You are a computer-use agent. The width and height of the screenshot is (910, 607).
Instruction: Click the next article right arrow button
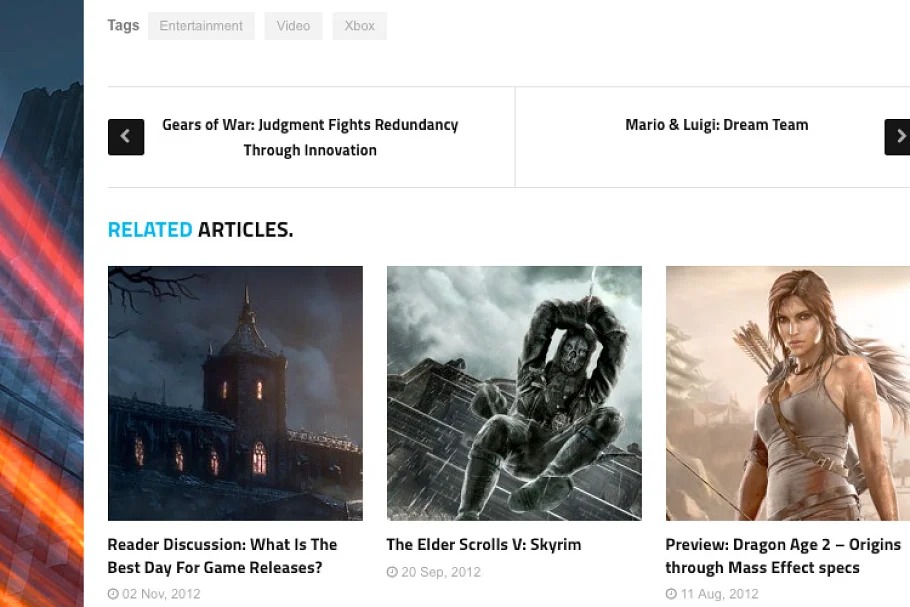(898, 137)
